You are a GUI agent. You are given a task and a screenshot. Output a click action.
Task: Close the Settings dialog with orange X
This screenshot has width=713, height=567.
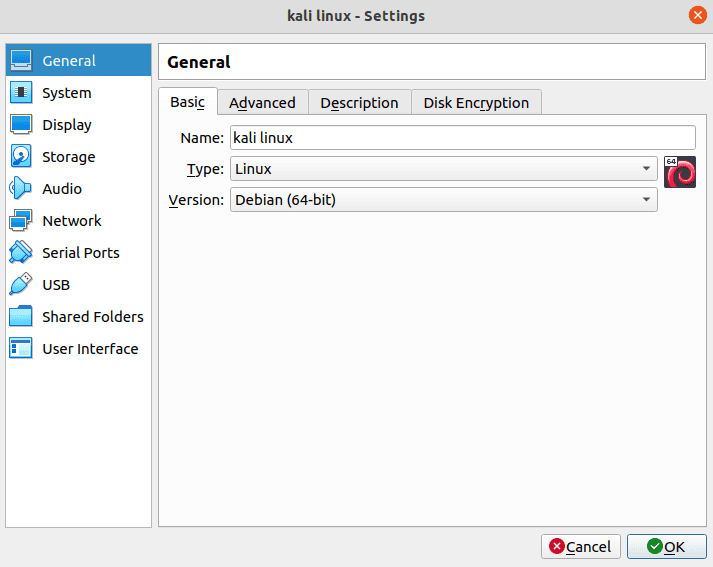[x=698, y=15]
